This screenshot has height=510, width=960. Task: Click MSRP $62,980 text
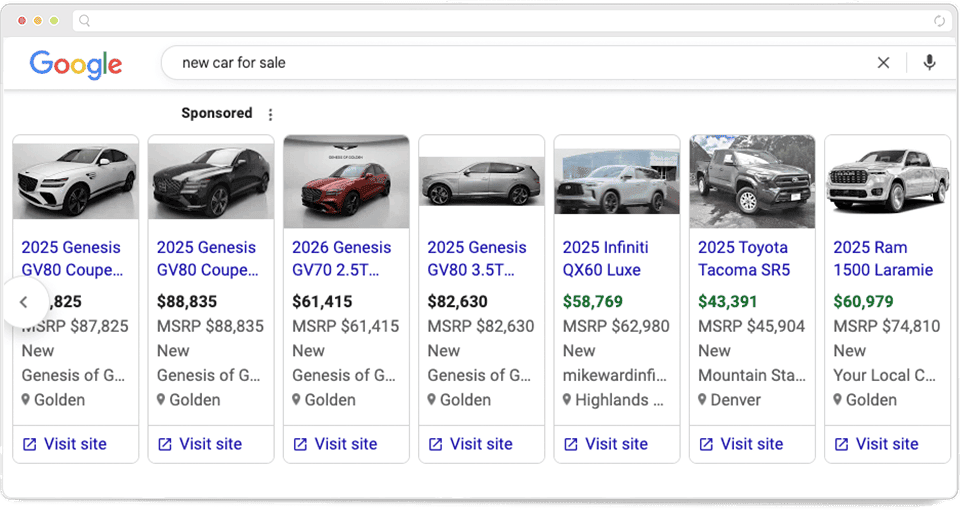click(x=616, y=326)
